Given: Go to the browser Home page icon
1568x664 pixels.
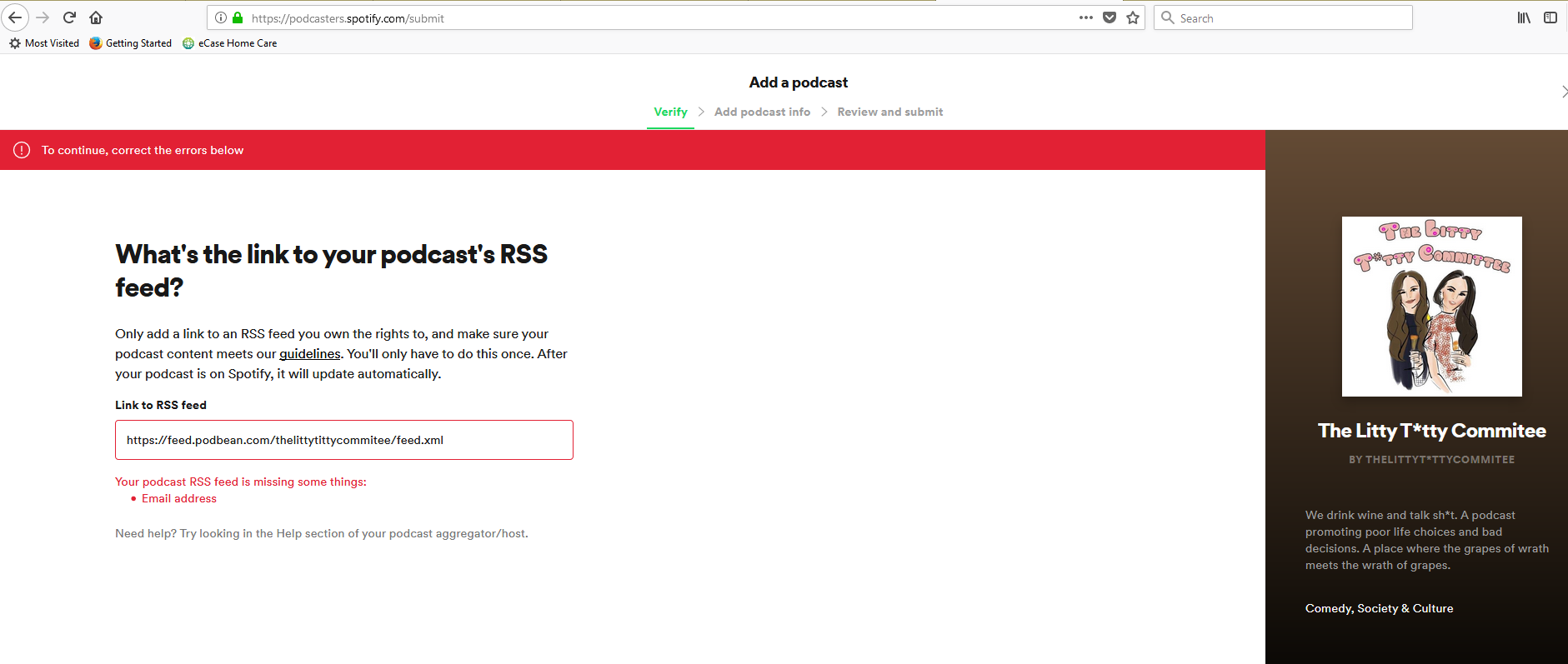Looking at the screenshot, I should click(x=96, y=17).
